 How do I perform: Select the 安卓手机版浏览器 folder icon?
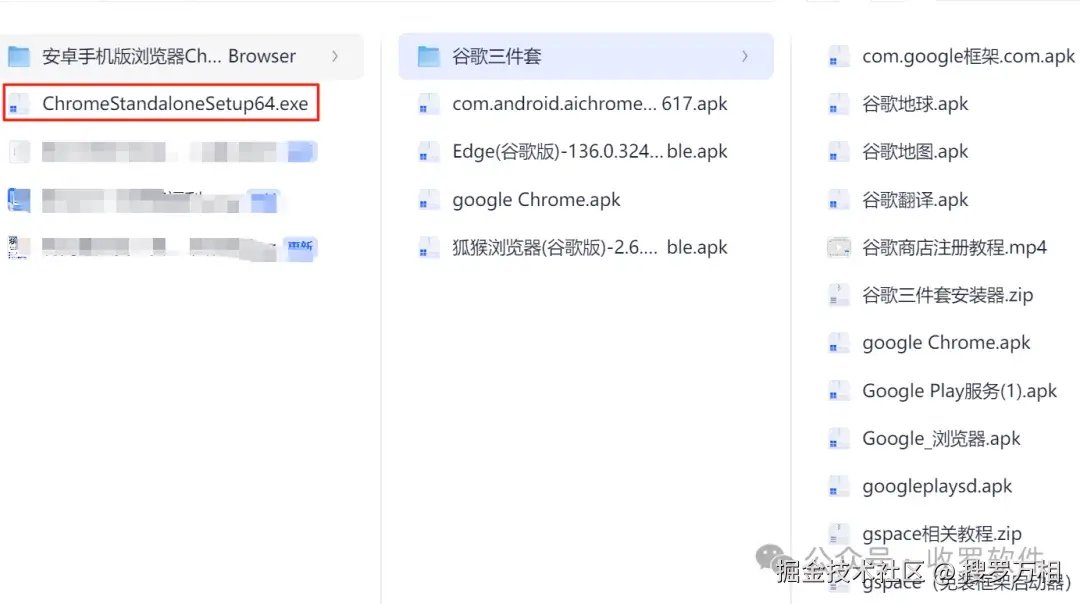click(x=19, y=56)
